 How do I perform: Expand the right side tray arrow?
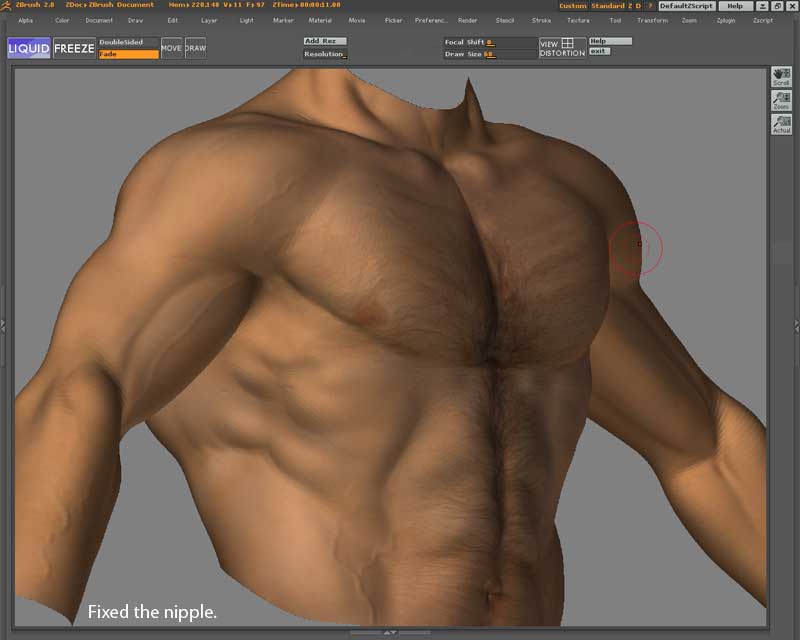[797, 327]
